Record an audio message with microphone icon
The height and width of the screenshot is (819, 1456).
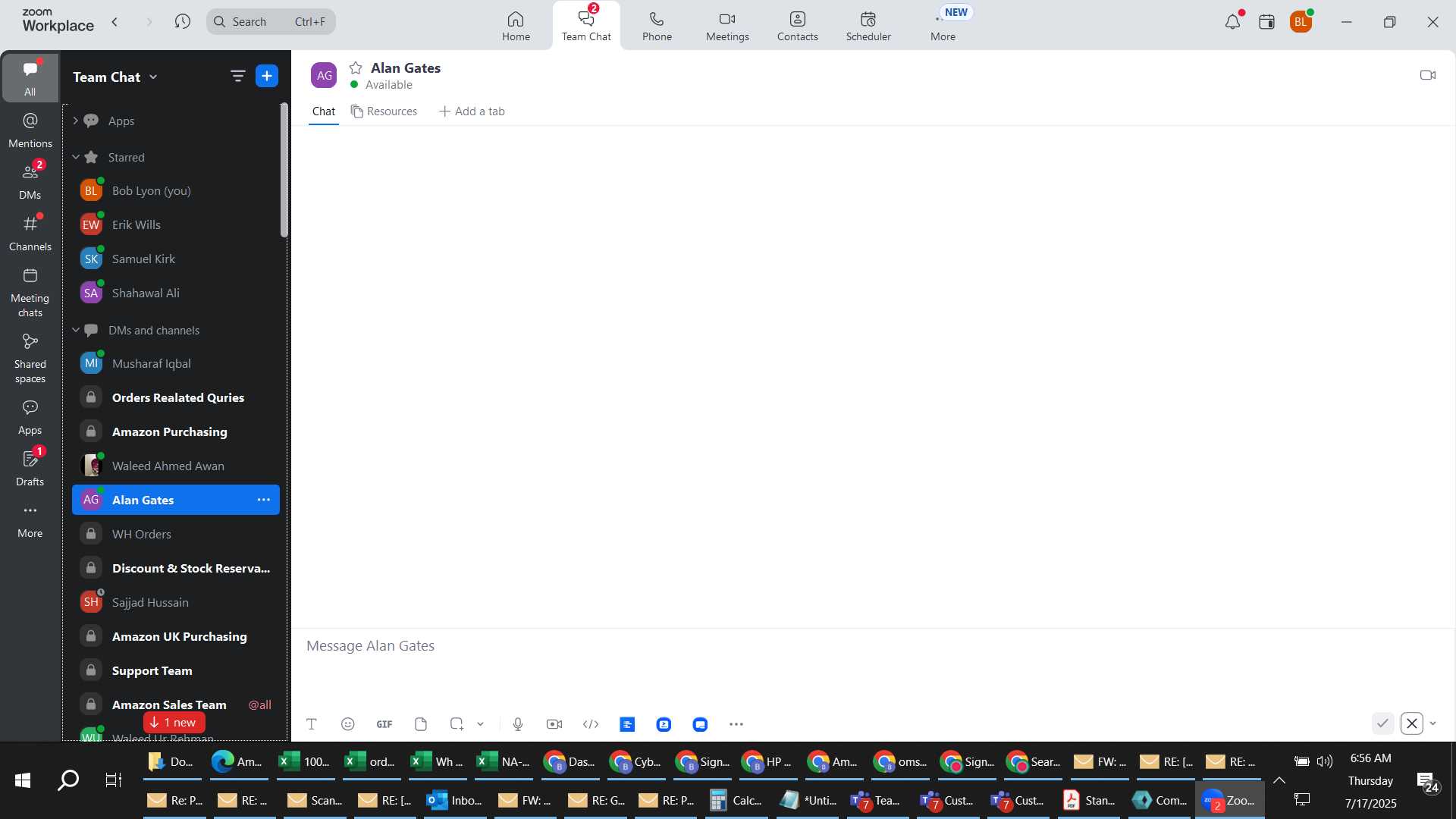coord(518,724)
